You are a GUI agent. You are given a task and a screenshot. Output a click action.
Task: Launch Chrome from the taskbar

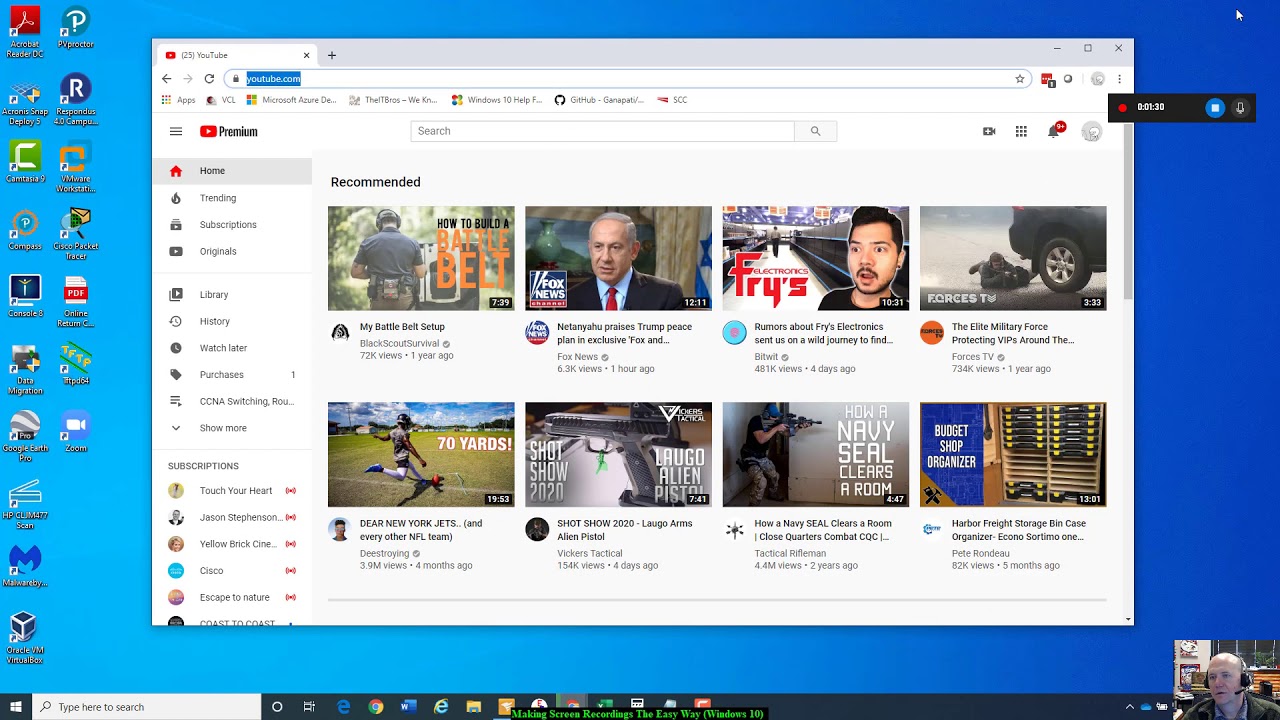click(x=375, y=707)
